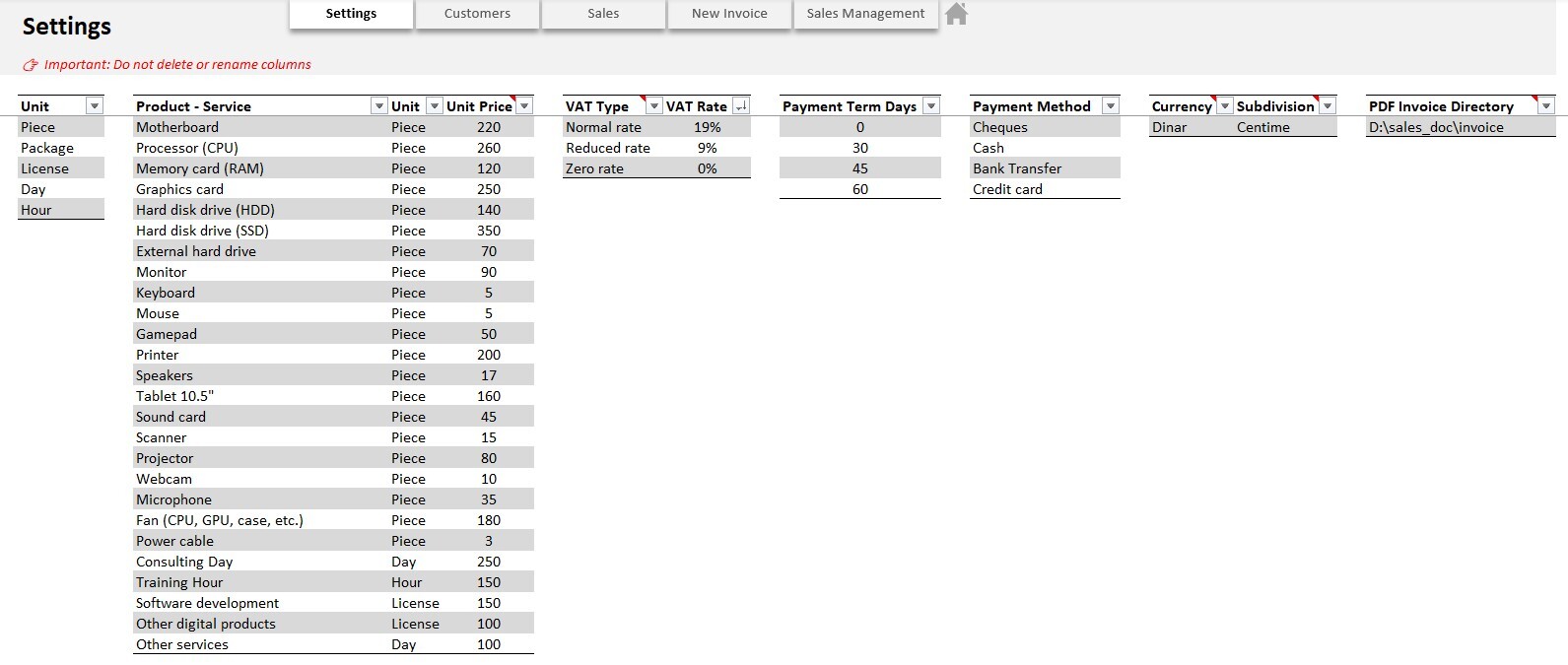This screenshot has width=1568, height=665.
Task: Open the Unit Price filter dropdown
Action: click(524, 106)
